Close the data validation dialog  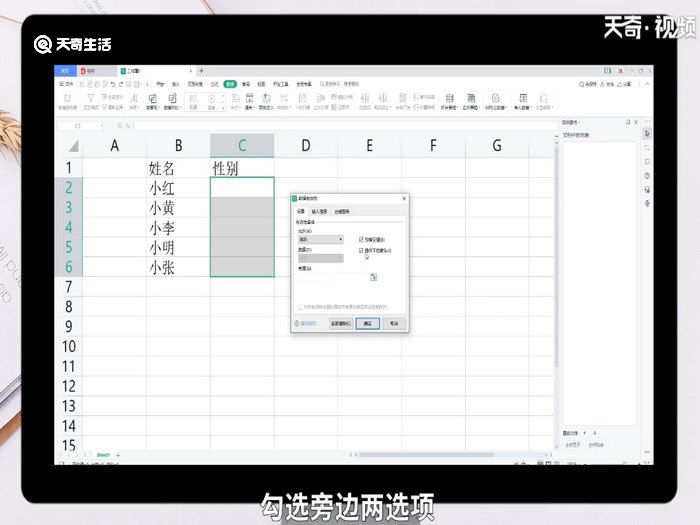pyautogui.click(x=404, y=198)
